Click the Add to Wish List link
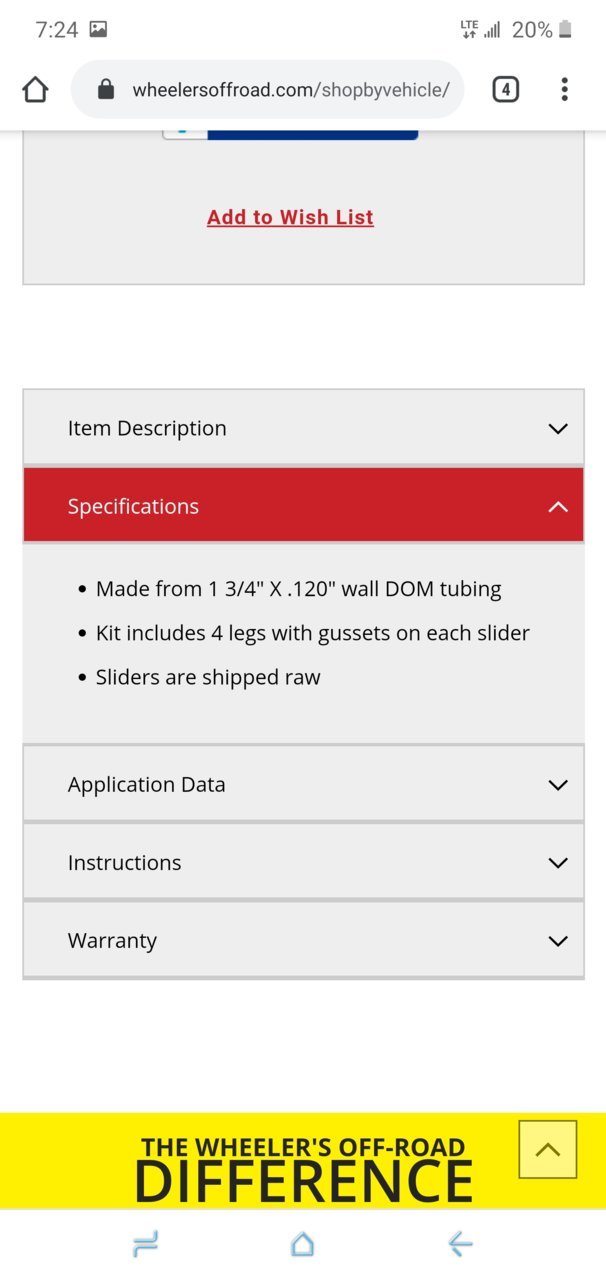 [x=290, y=217]
